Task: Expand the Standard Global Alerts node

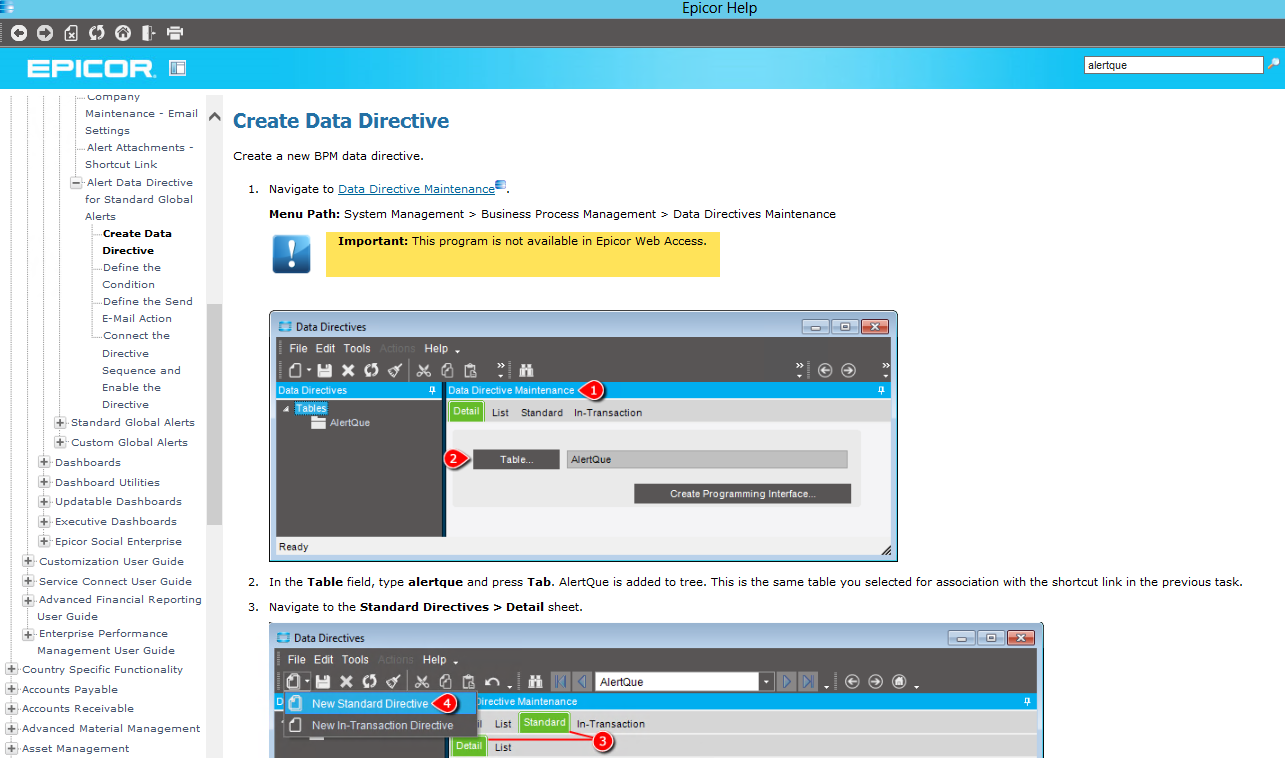Action: [x=60, y=423]
